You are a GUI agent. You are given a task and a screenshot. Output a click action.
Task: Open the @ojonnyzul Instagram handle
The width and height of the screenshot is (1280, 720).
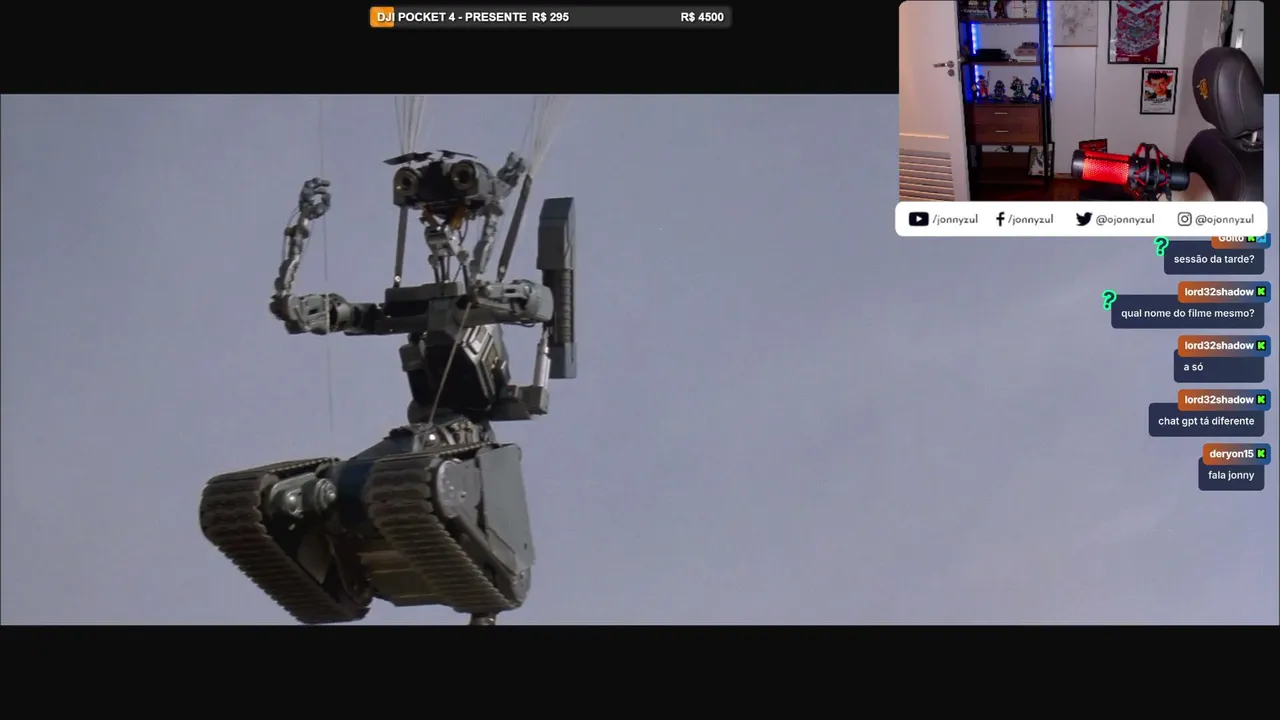point(1225,219)
